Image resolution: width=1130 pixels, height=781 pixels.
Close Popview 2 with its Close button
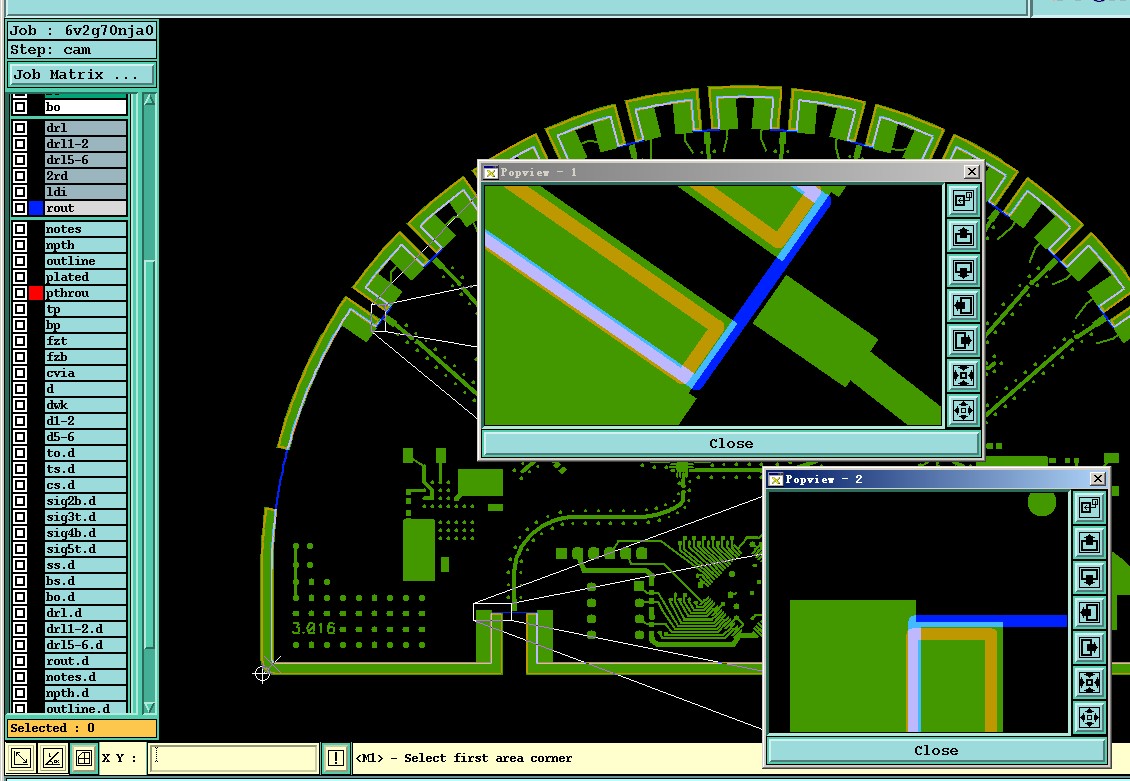click(936, 751)
